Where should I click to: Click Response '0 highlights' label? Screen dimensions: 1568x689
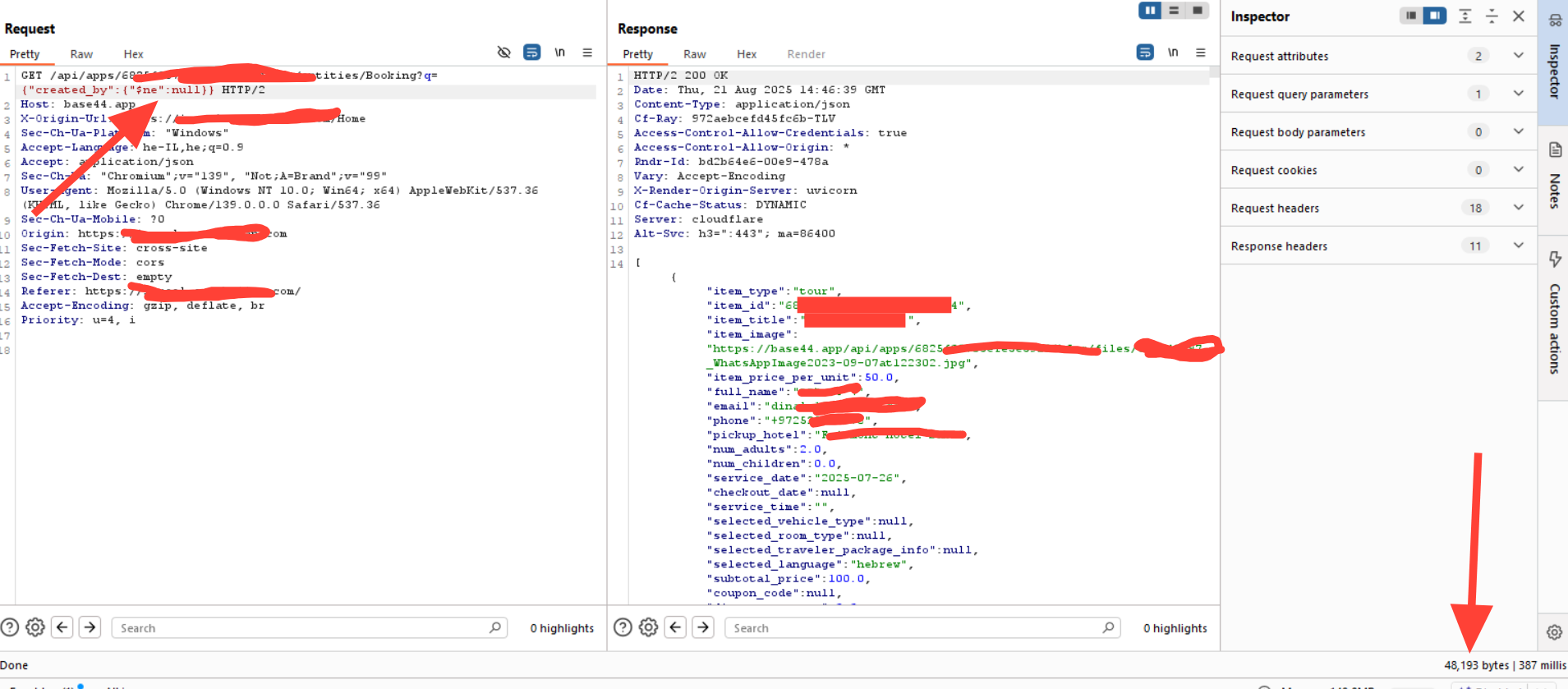(1175, 628)
